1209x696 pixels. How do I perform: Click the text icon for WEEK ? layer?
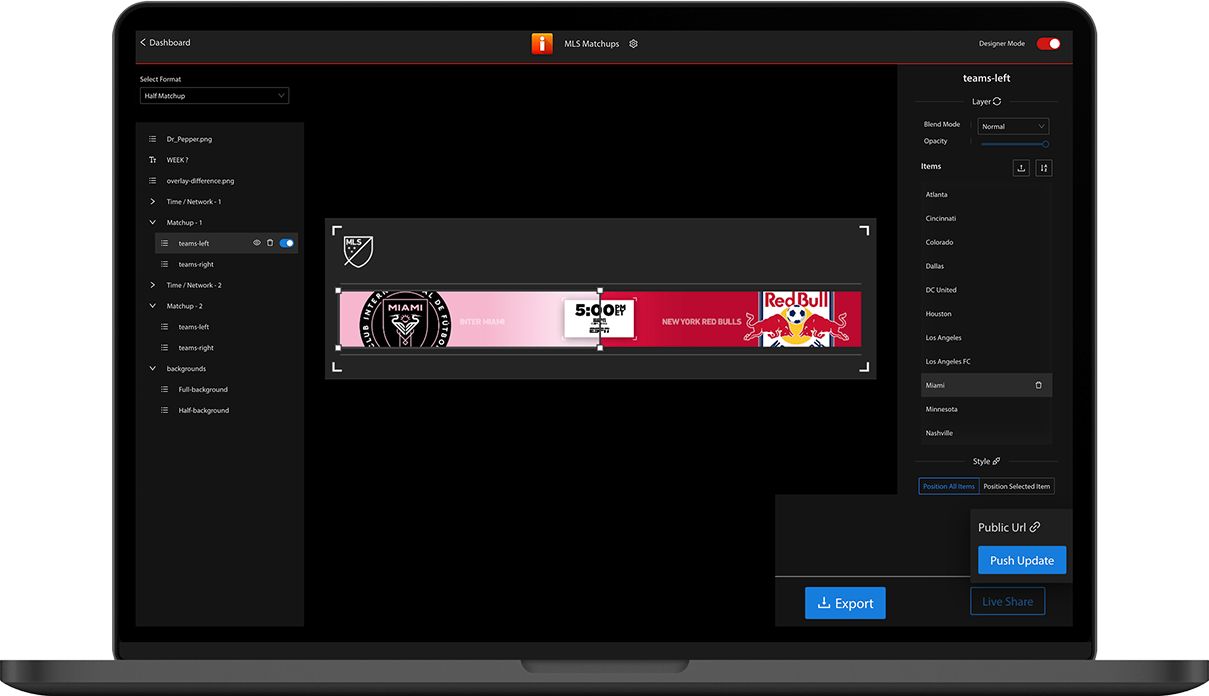coord(153,160)
